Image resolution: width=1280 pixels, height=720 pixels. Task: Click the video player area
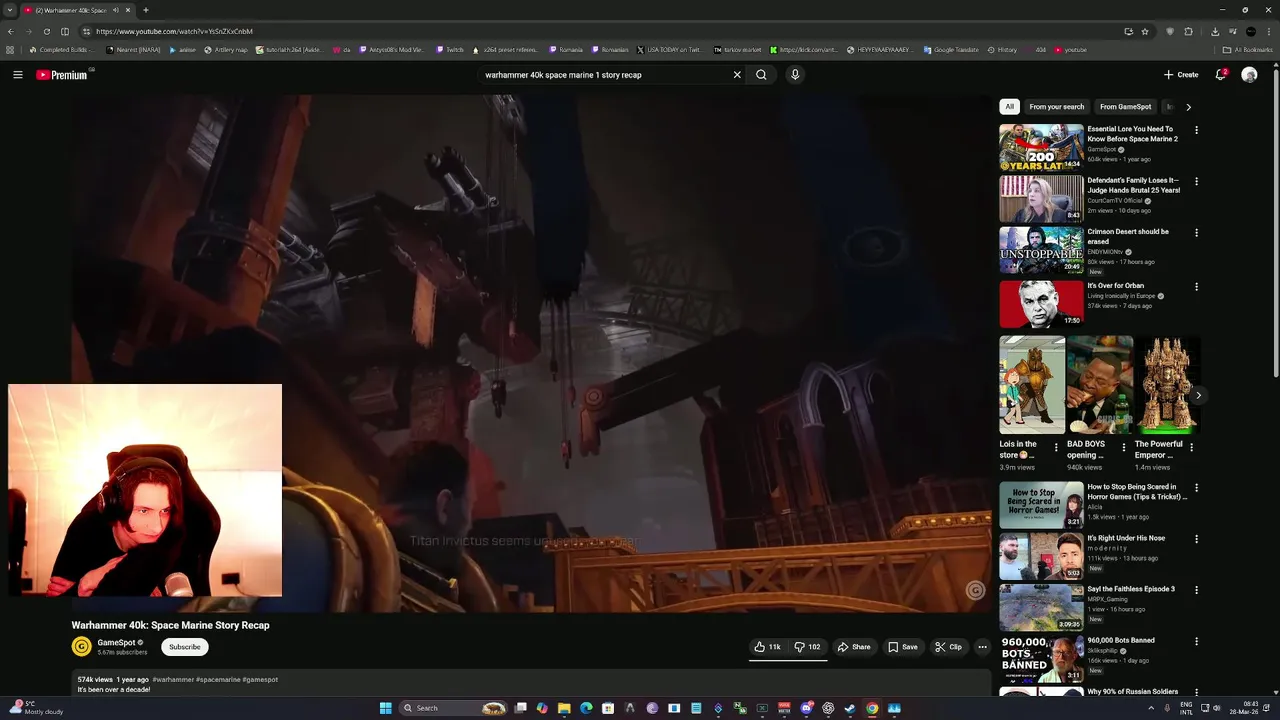[531, 353]
